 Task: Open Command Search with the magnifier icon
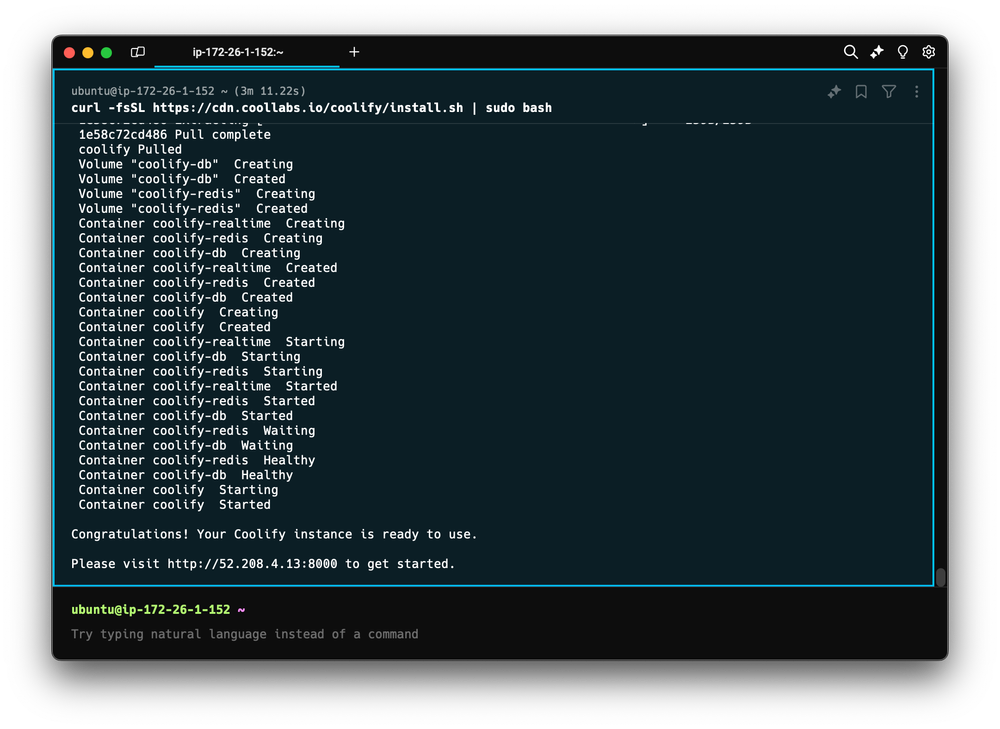pos(851,52)
